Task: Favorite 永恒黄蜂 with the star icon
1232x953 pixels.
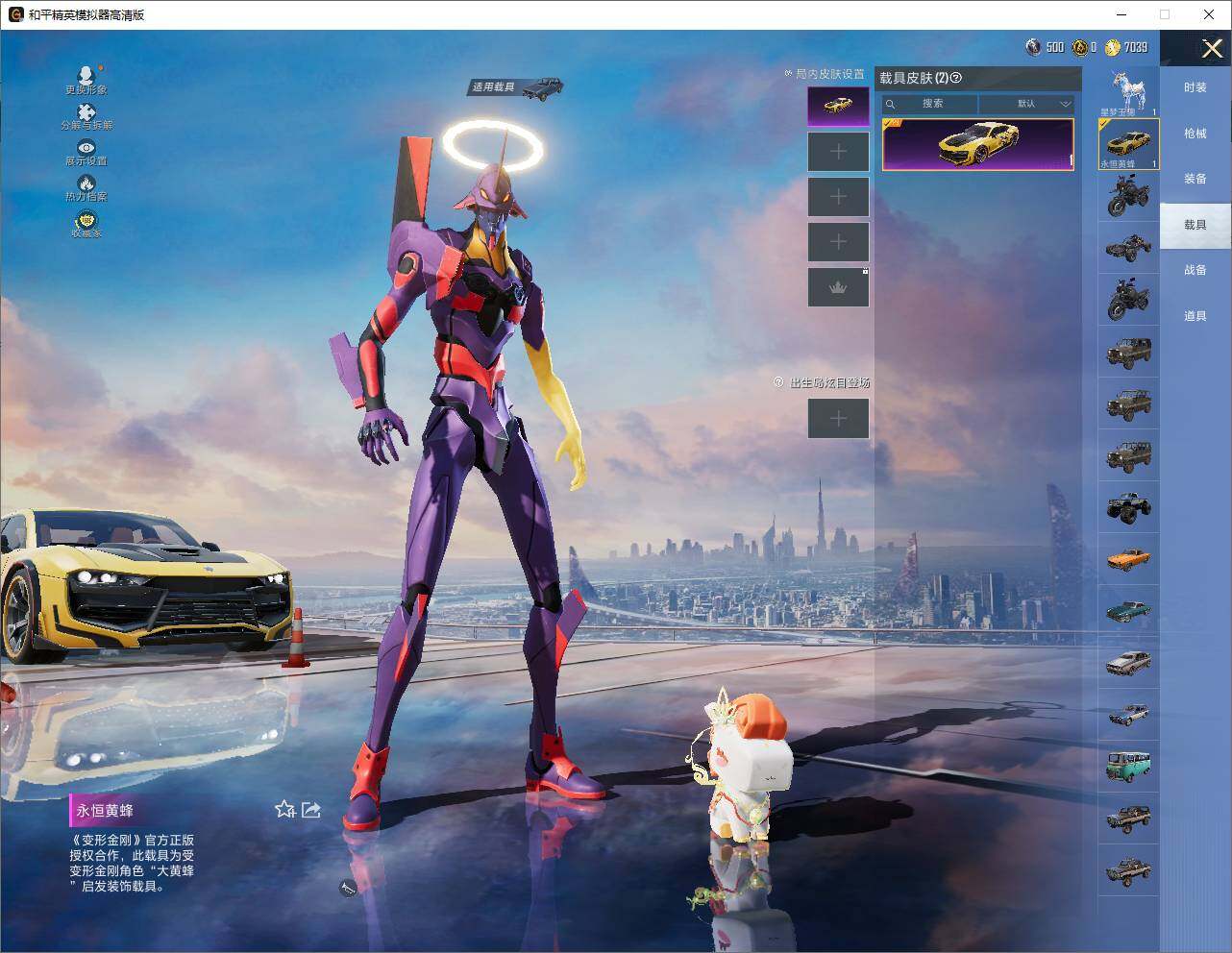Action: (284, 810)
